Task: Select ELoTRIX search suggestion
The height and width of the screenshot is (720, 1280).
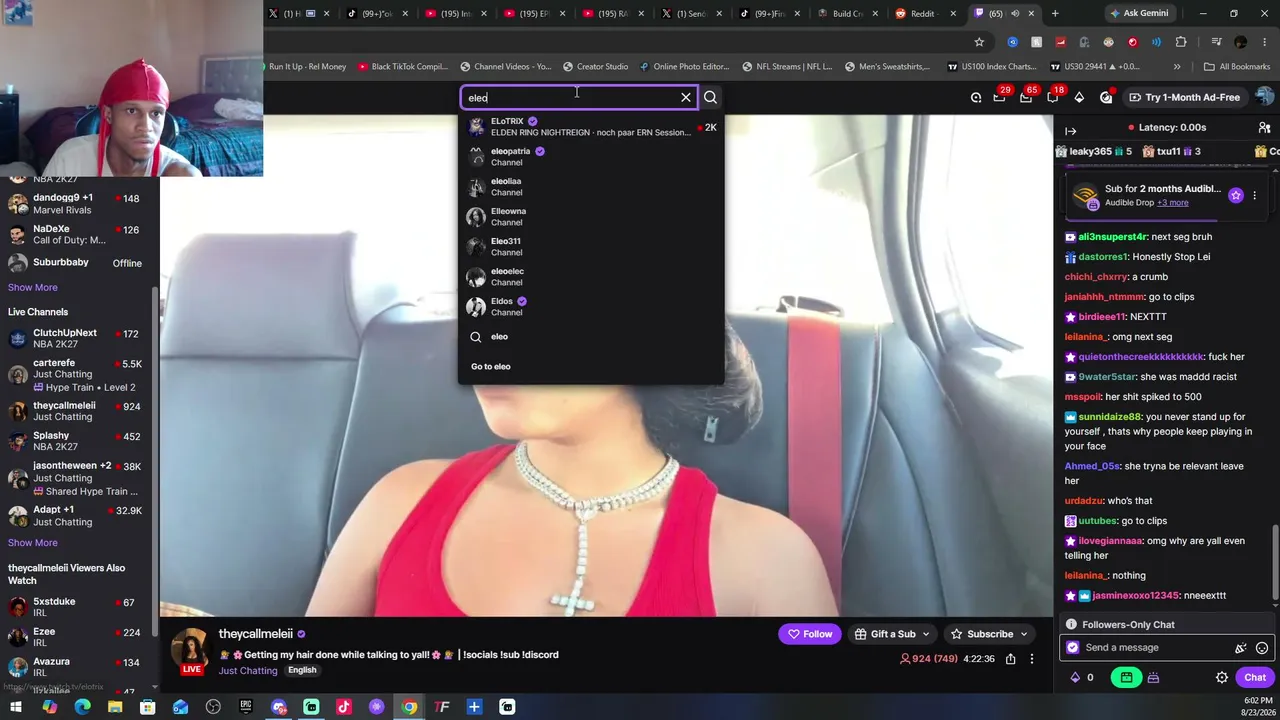Action: tap(592, 126)
